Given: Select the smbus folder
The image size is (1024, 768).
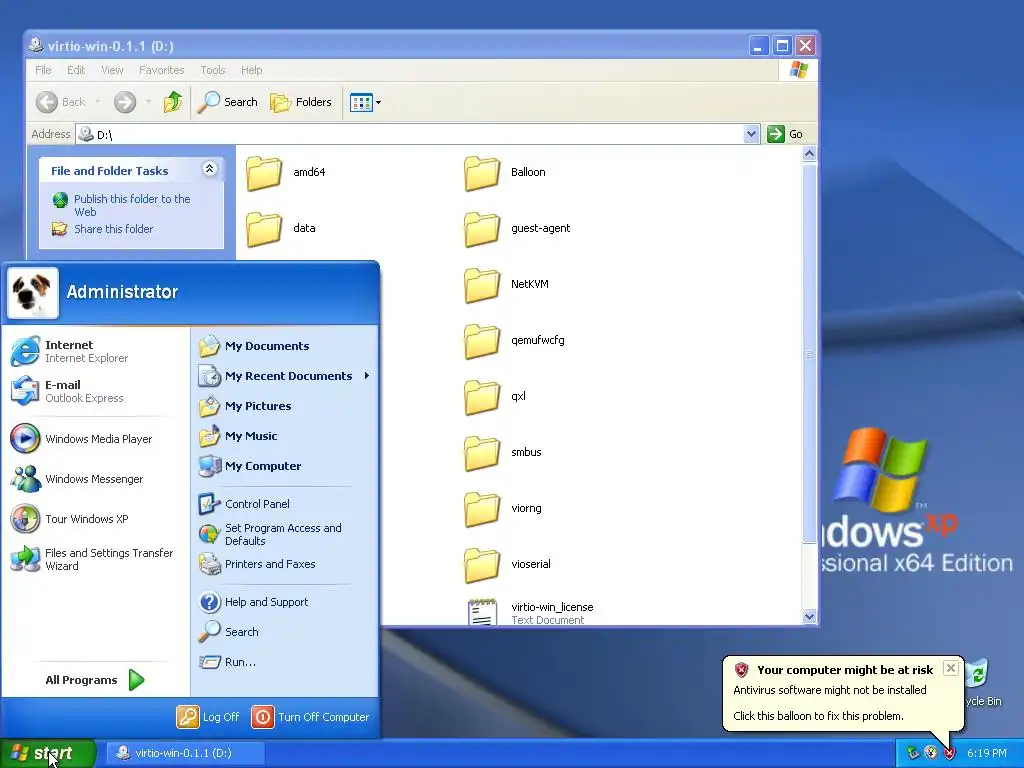Looking at the screenshot, I should click(x=503, y=453).
